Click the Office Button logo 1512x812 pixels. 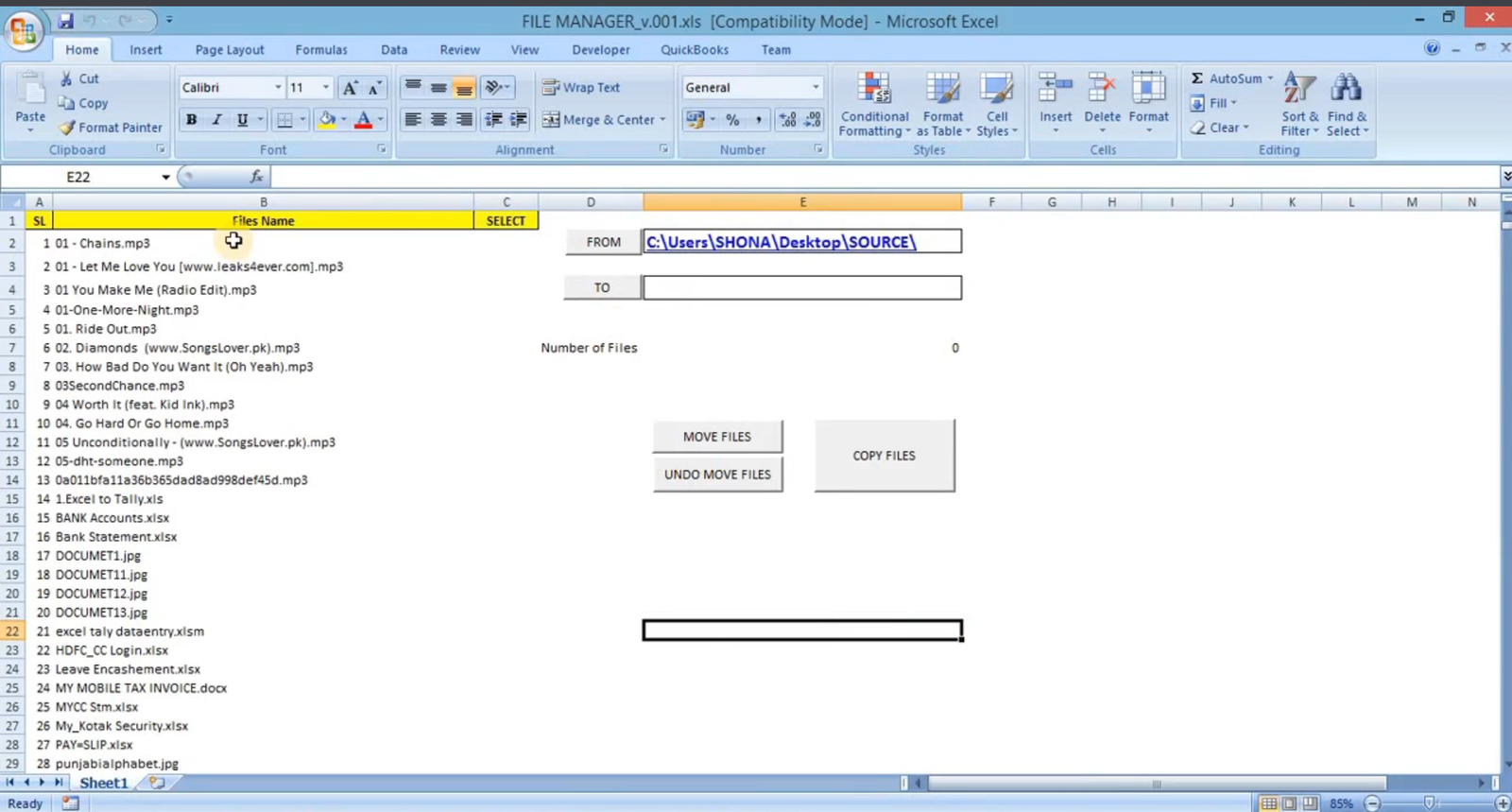tap(23, 30)
